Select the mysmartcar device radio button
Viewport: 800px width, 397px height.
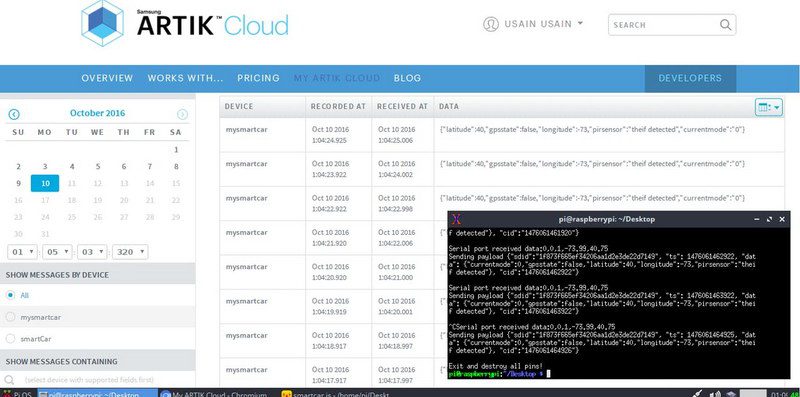point(10,317)
